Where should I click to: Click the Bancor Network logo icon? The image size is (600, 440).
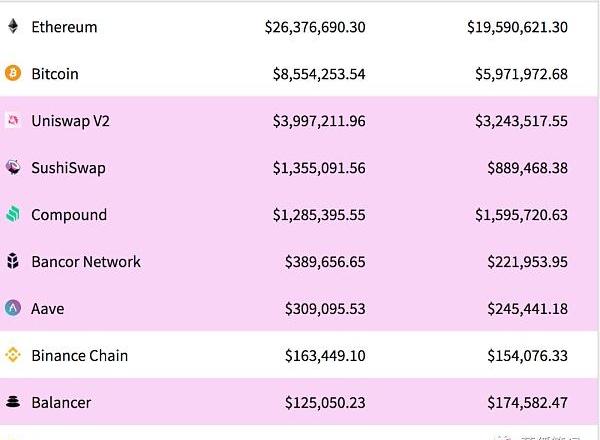[13, 261]
